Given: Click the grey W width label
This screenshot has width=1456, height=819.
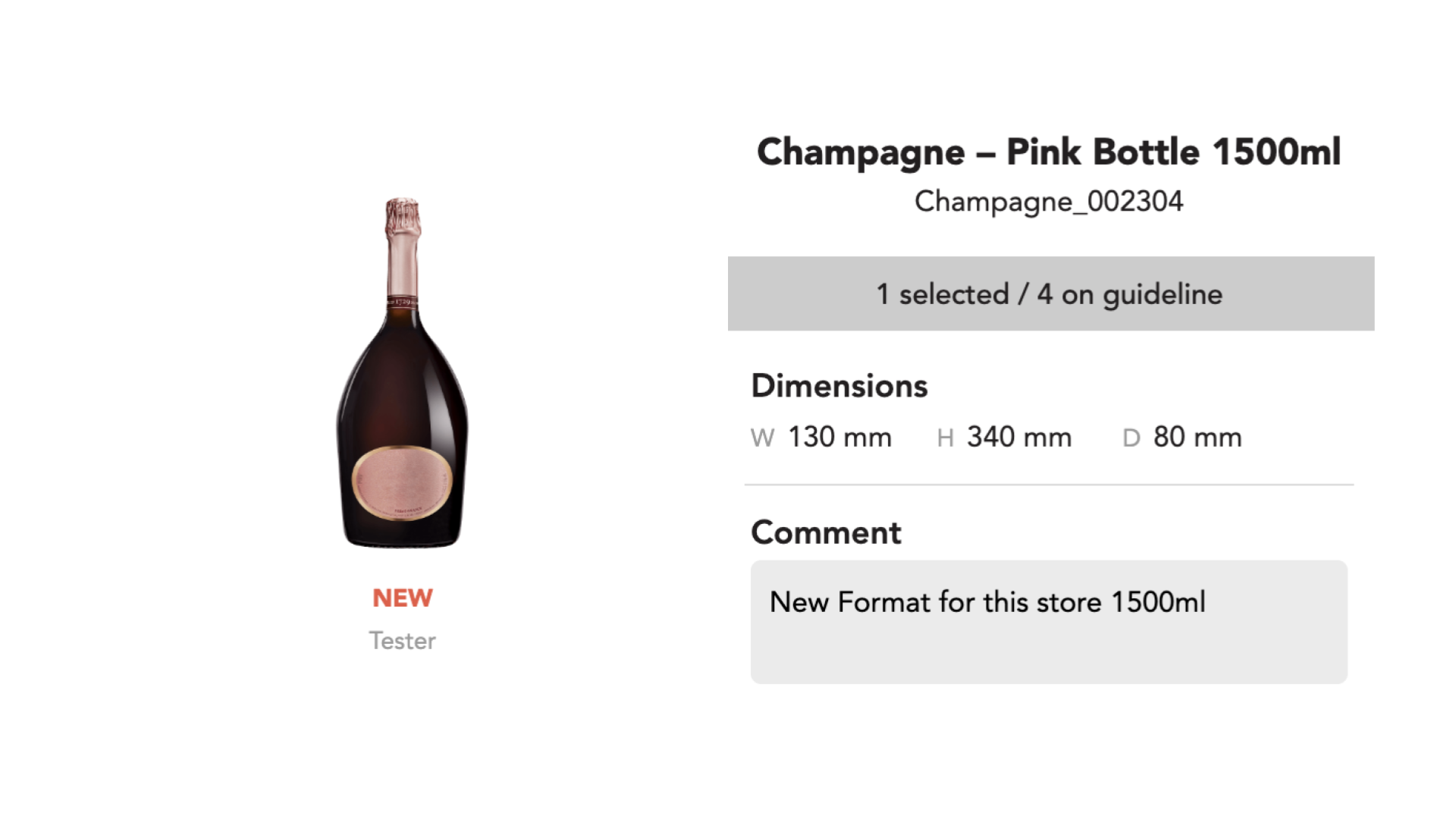Looking at the screenshot, I should click(x=762, y=438).
